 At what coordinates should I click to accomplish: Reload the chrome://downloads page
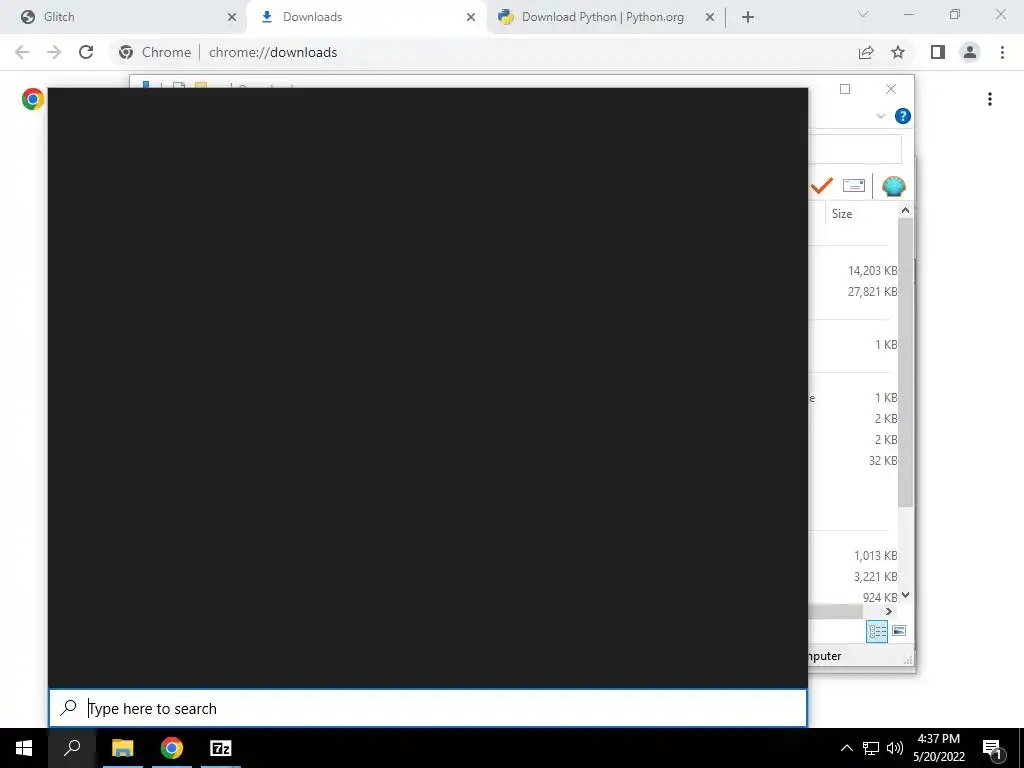click(x=86, y=52)
